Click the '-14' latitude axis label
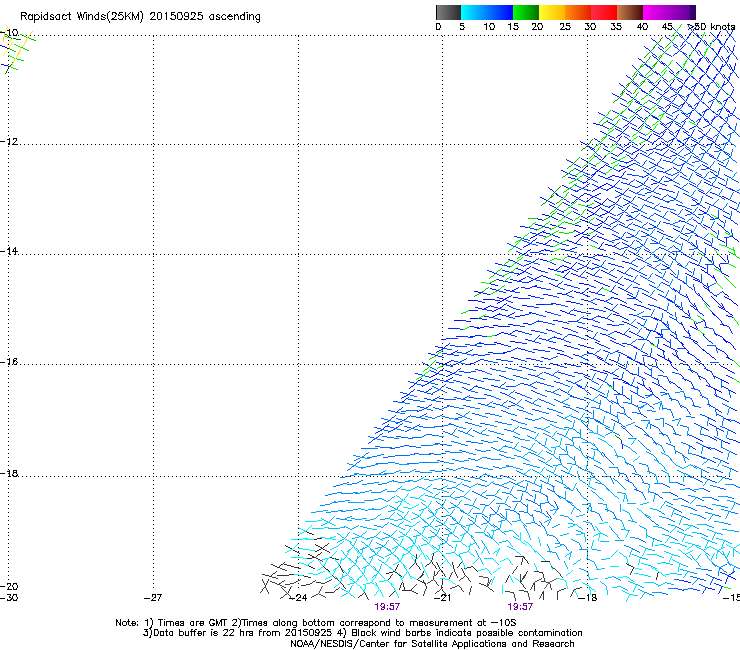Image resolution: width=740 pixels, height=650 pixels. pyautogui.click(x=9, y=252)
